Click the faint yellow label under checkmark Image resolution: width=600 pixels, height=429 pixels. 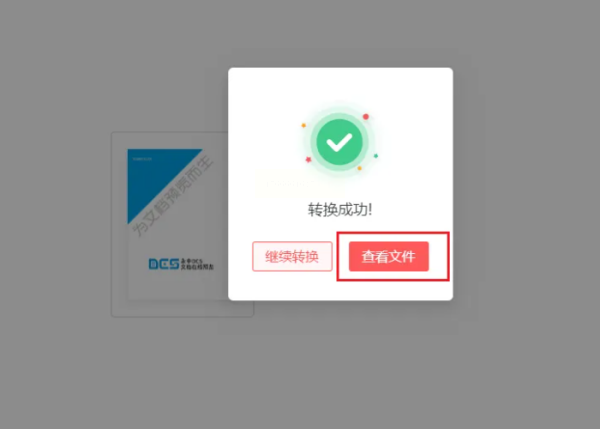[x=300, y=184]
